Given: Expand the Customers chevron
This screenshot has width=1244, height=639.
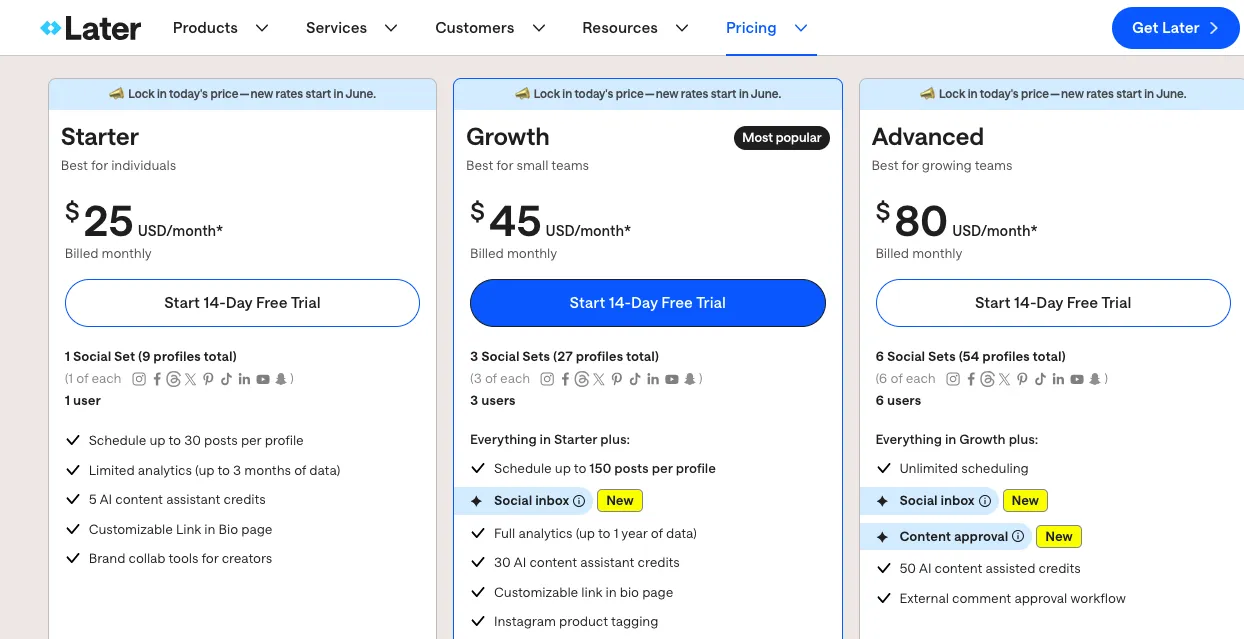Looking at the screenshot, I should click(539, 28).
